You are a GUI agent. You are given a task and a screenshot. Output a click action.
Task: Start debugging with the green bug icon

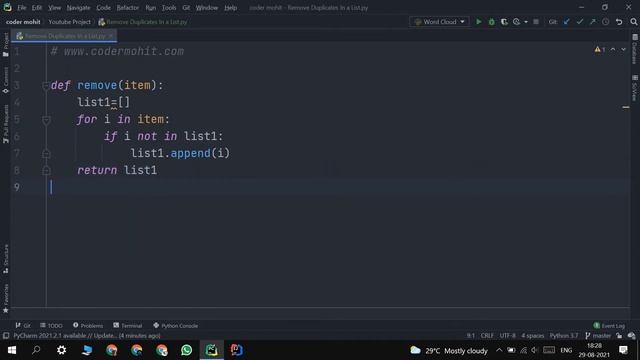491,22
